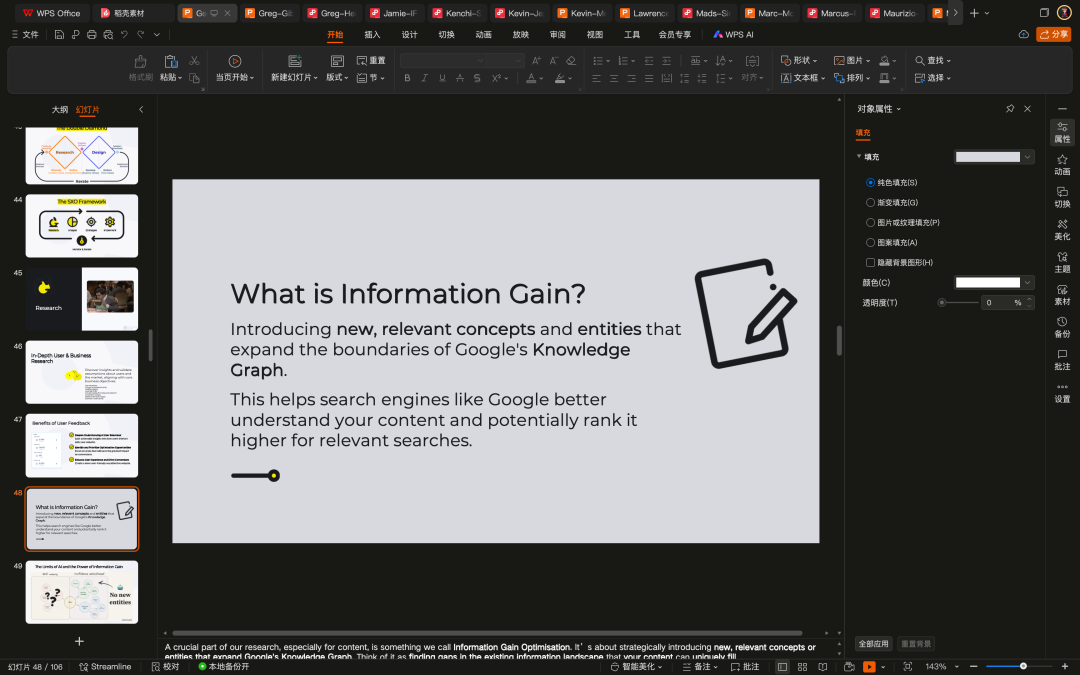
Task: Click the add slide plus button below thumbnails
Action: (x=79, y=641)
